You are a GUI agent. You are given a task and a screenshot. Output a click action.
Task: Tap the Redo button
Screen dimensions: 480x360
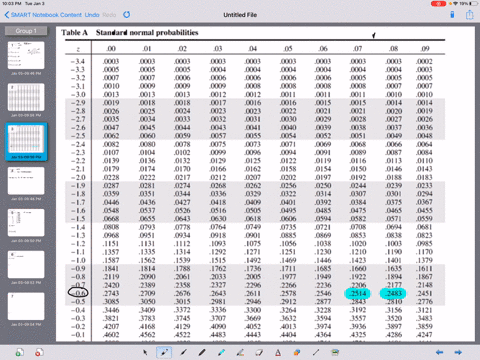(x=109, y=15)
